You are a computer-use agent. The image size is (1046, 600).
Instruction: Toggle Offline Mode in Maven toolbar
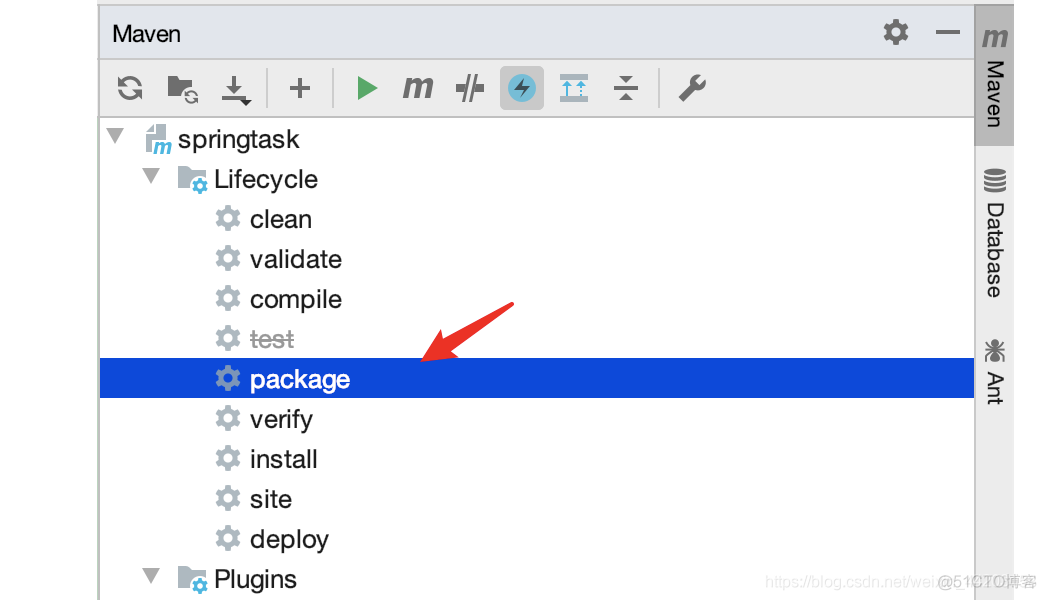469,88
